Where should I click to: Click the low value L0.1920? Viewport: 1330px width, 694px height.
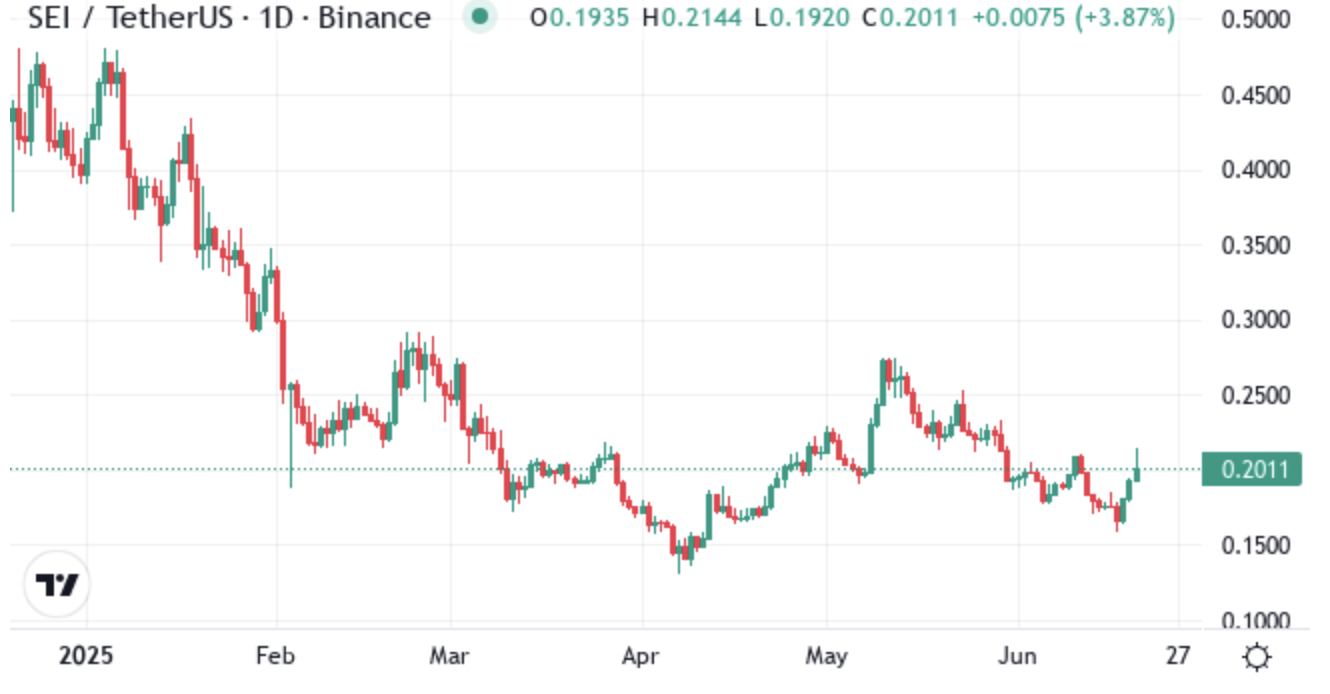tap(803, 17)
